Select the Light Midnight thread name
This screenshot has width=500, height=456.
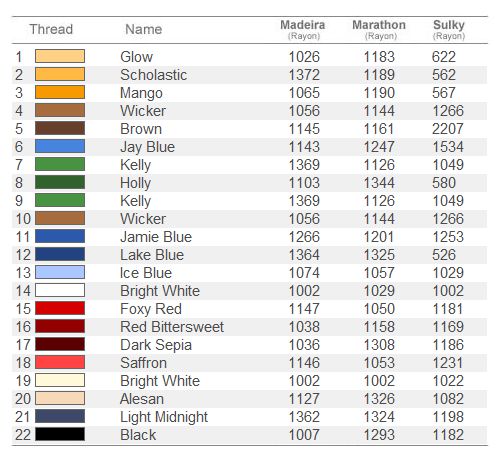tap(164, 417)
